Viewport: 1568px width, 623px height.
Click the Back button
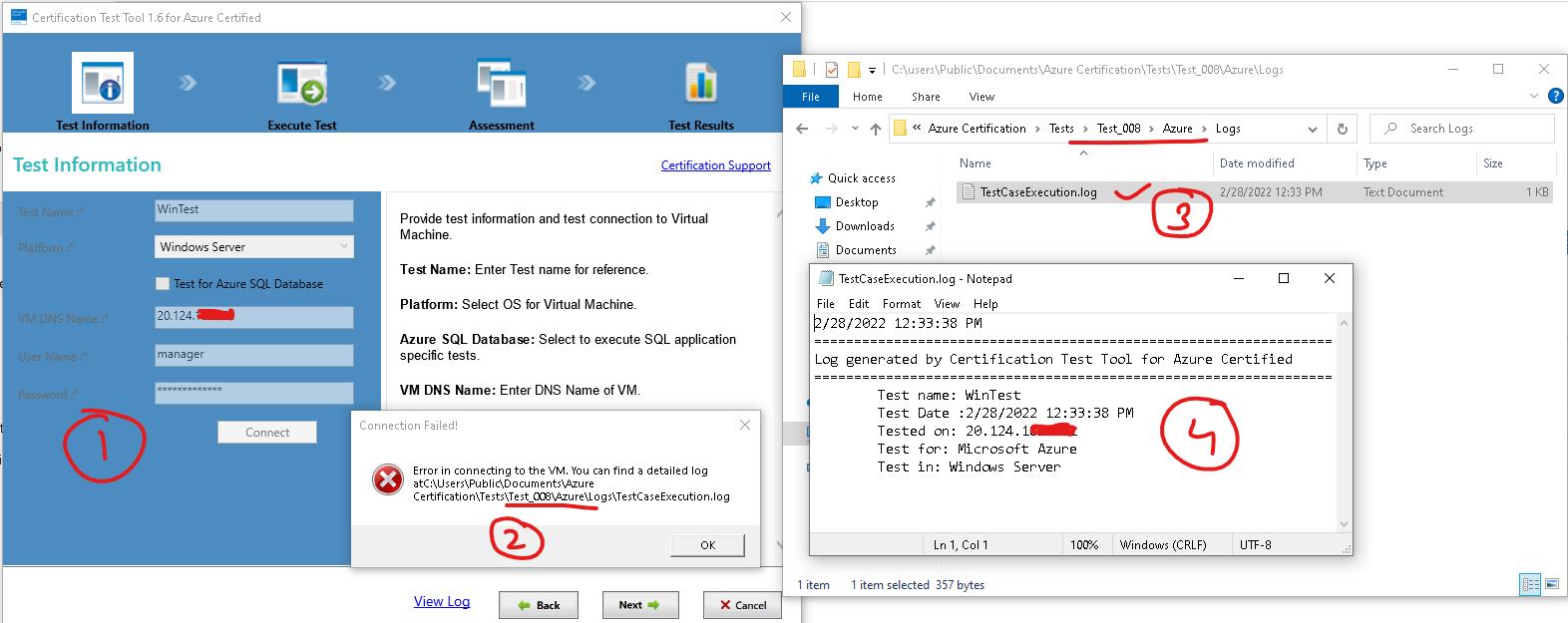(539, 605)
